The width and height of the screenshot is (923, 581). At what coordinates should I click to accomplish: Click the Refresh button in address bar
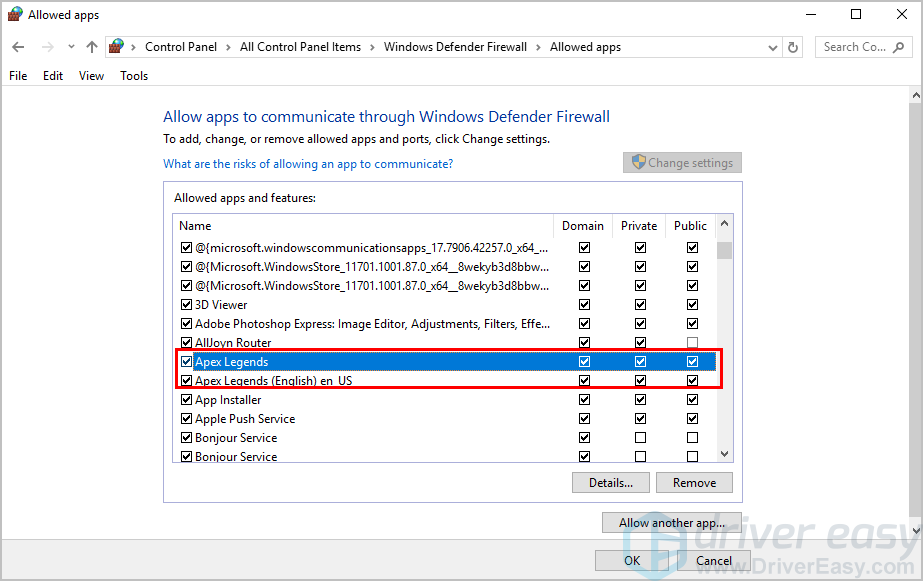click(x=794, y=47)
